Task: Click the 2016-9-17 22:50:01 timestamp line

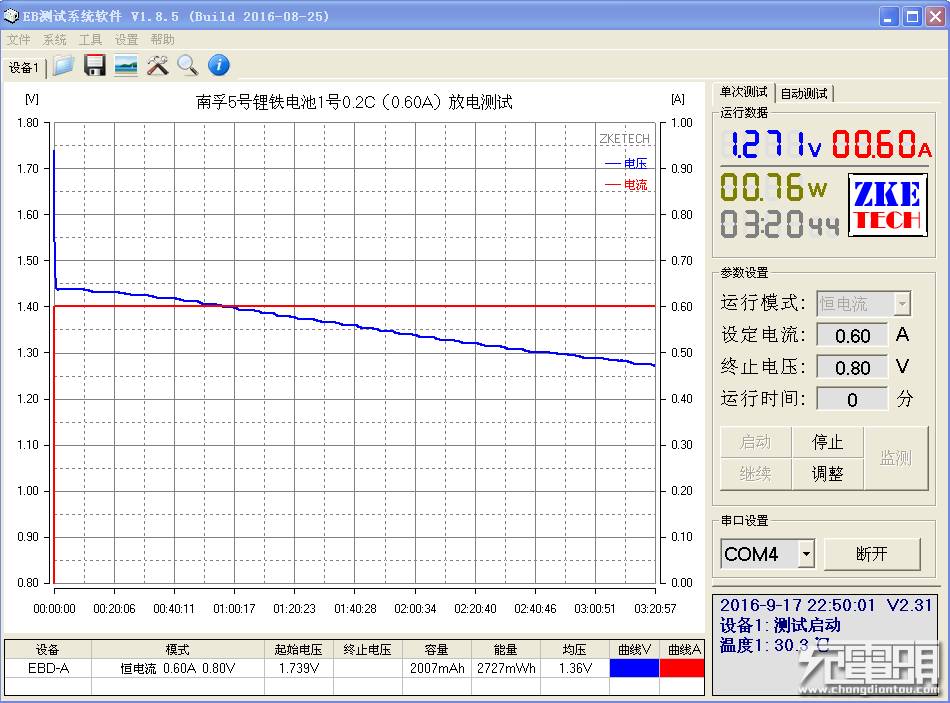Action: 797,605
